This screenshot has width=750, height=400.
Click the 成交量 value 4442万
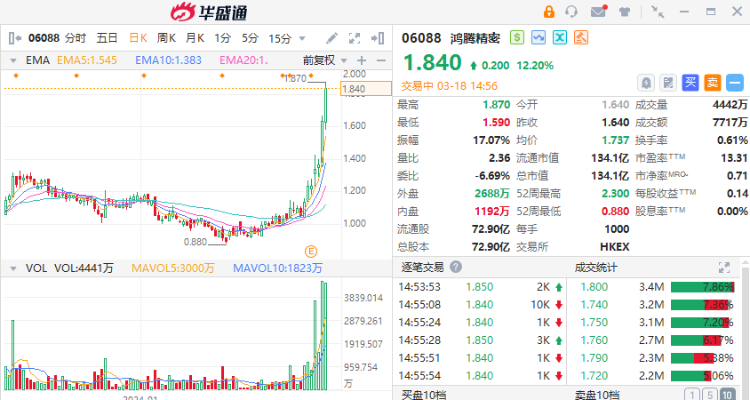coord(730,104)
